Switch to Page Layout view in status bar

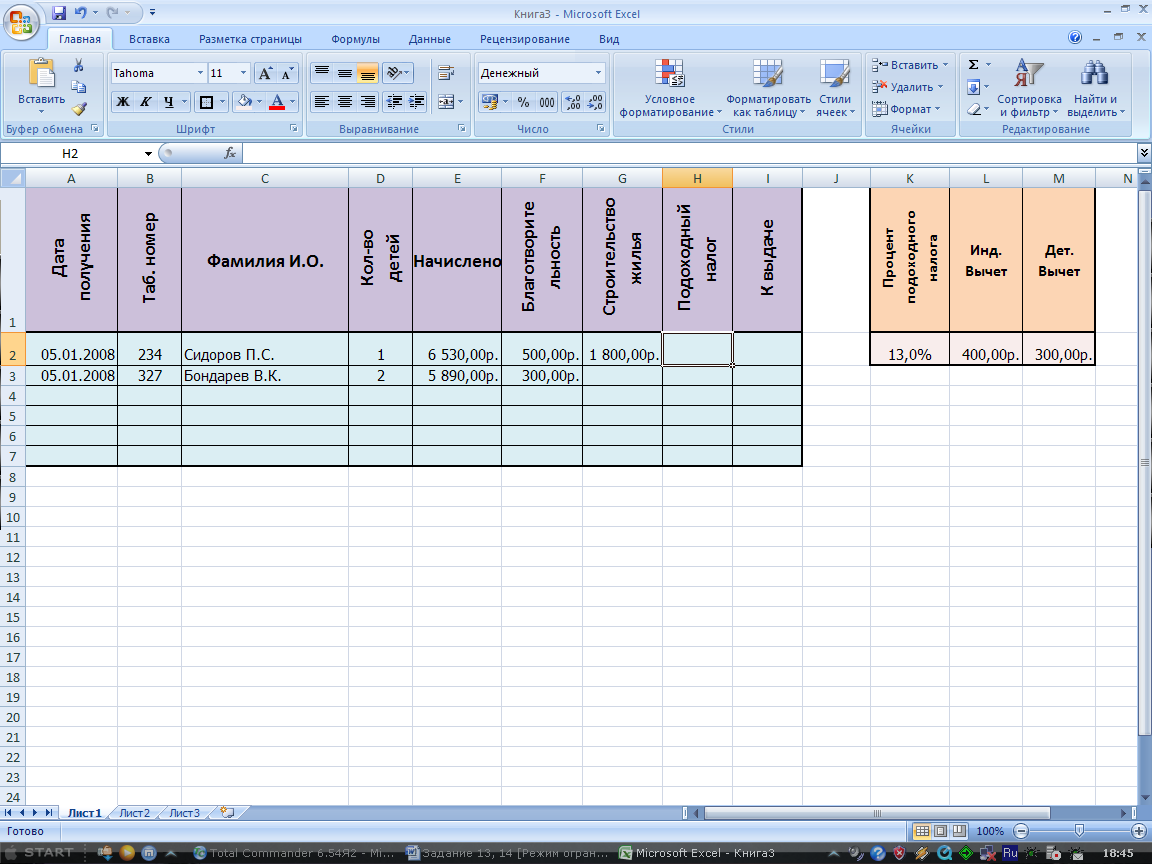[x=940, y=831]
